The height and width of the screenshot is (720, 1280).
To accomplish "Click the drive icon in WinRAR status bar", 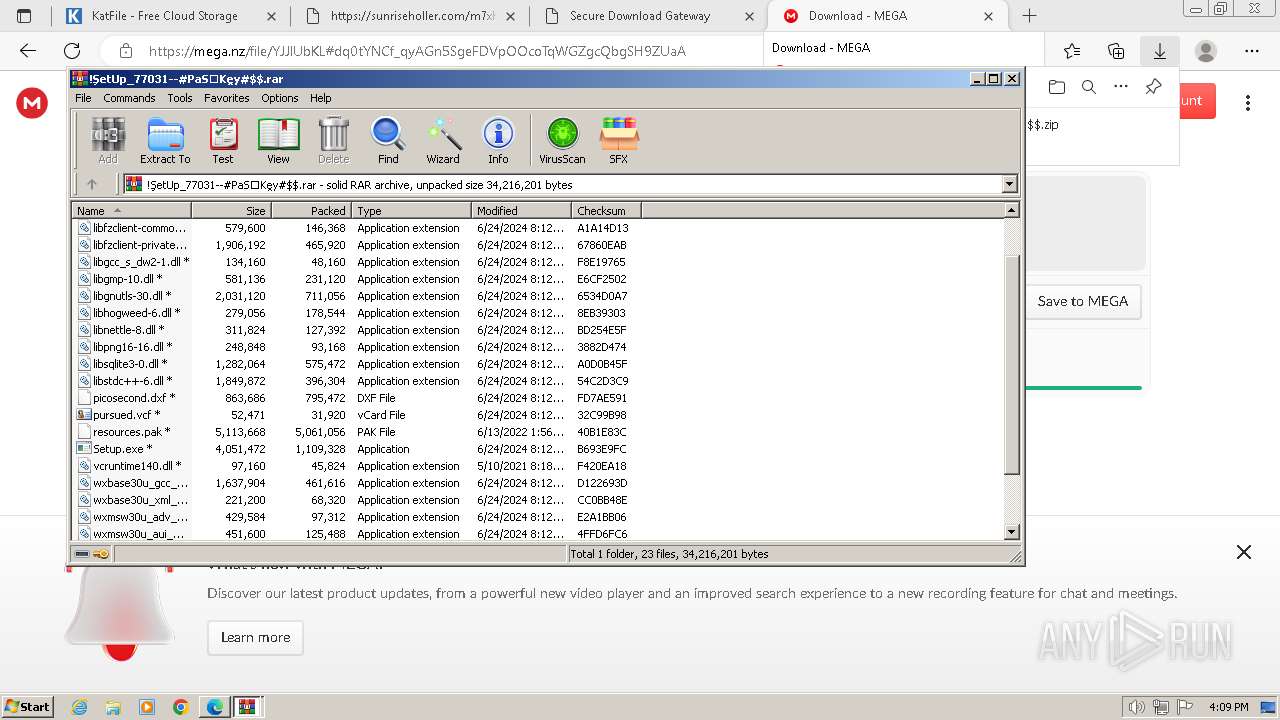I will tap(82, 554).
